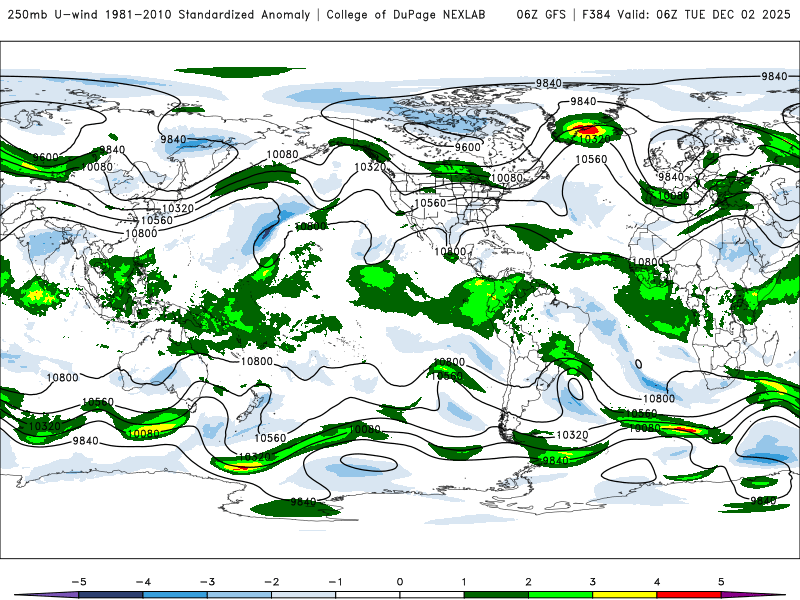The image size is (800, 600).
Task: Click the '250mb U-wind 1981-2010 Standardized Anomaly' title text
Action: click(159, 15)
